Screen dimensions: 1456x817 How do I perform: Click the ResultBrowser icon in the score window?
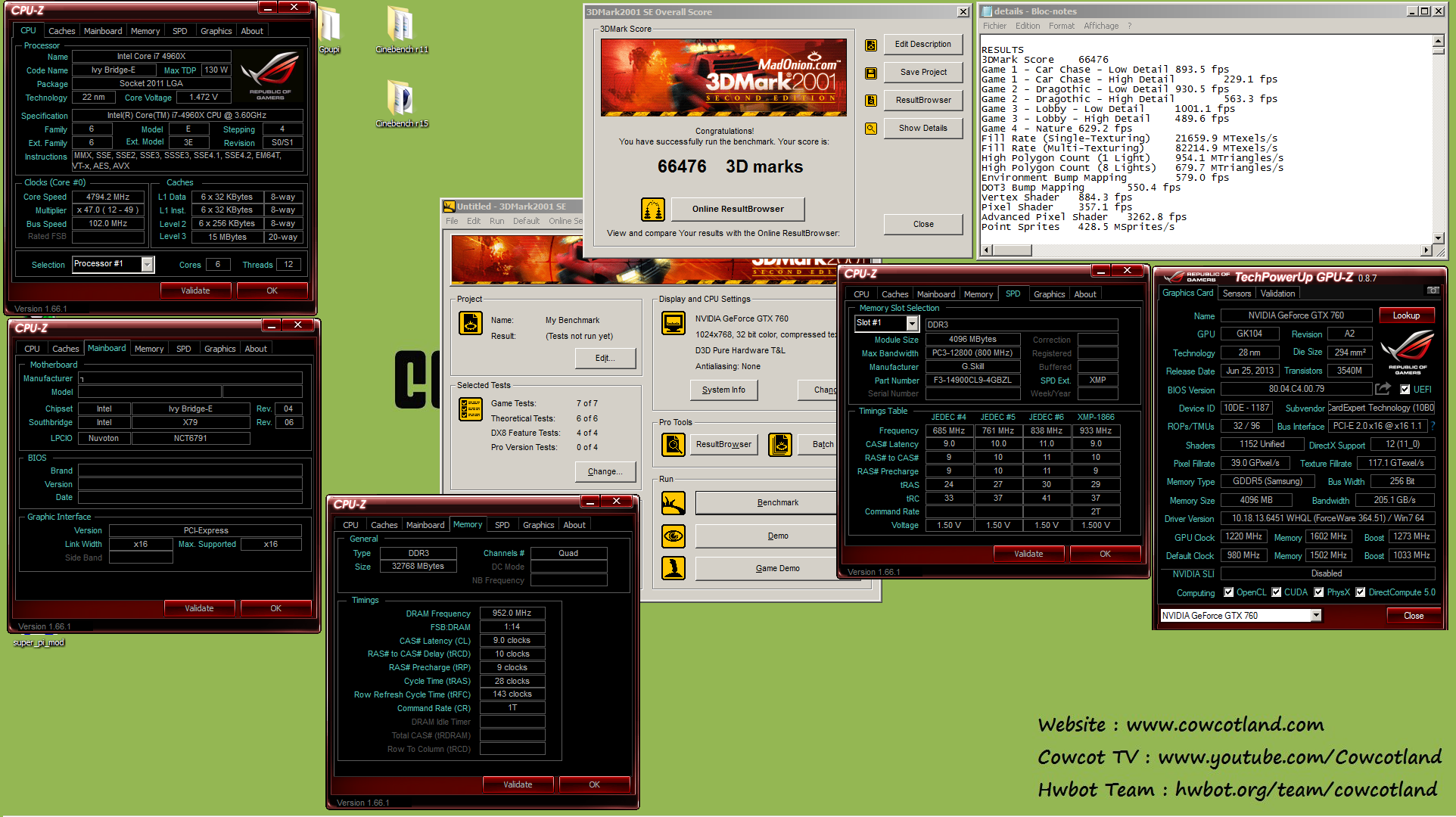[871, 101]
